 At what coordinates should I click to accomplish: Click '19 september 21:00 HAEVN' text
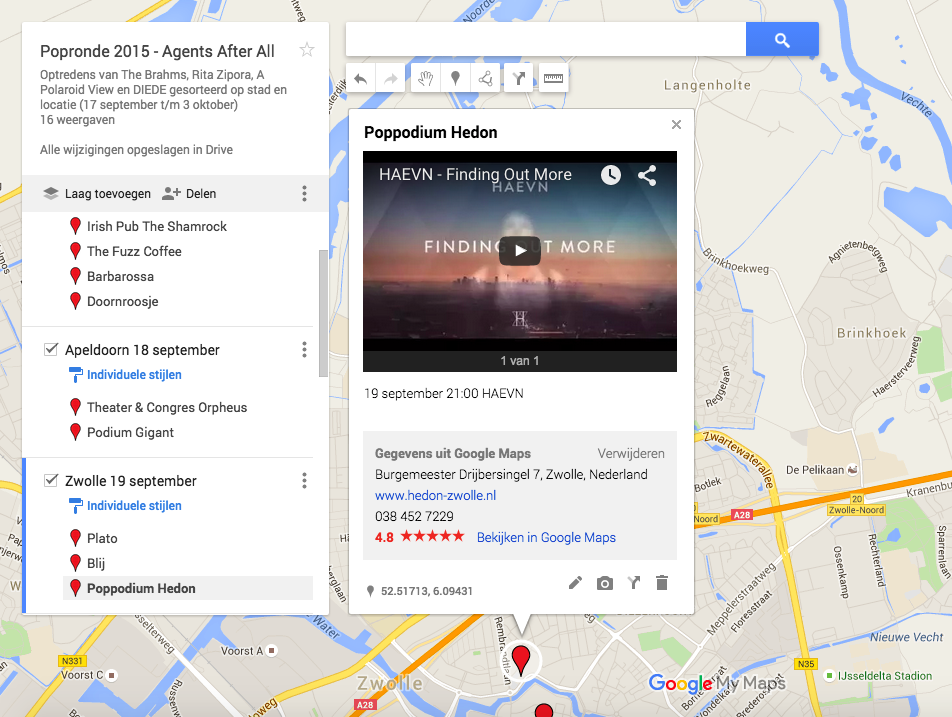pyautogui.click(x=444, y=393)
